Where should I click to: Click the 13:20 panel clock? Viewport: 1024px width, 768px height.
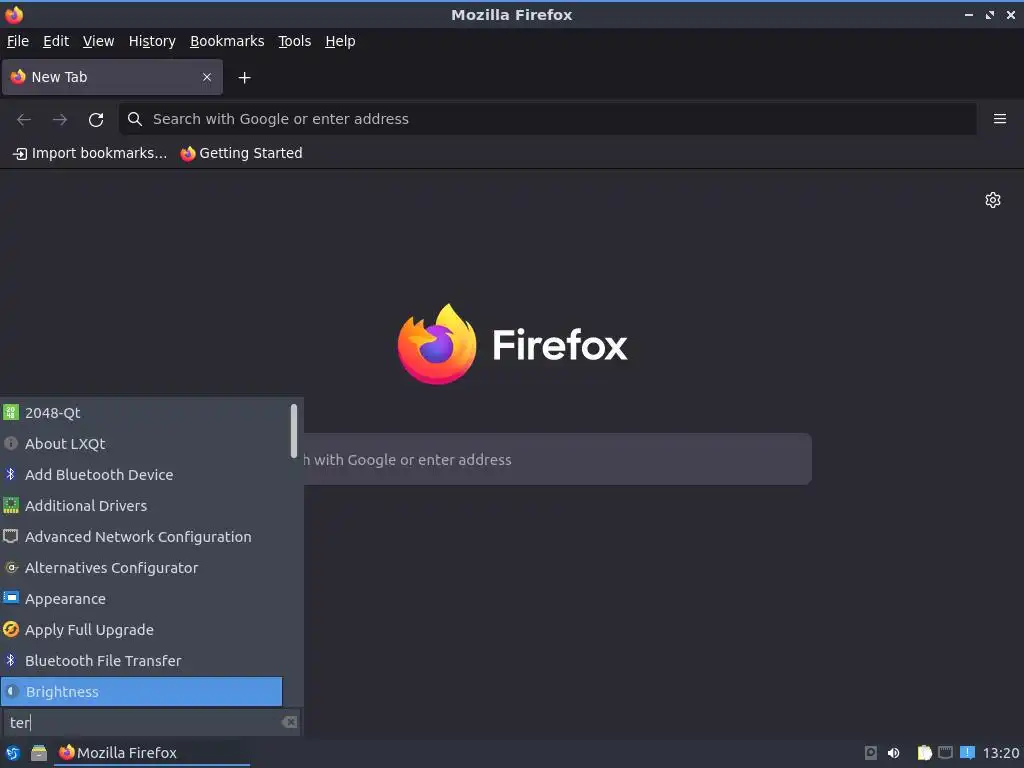[1000, 753]
